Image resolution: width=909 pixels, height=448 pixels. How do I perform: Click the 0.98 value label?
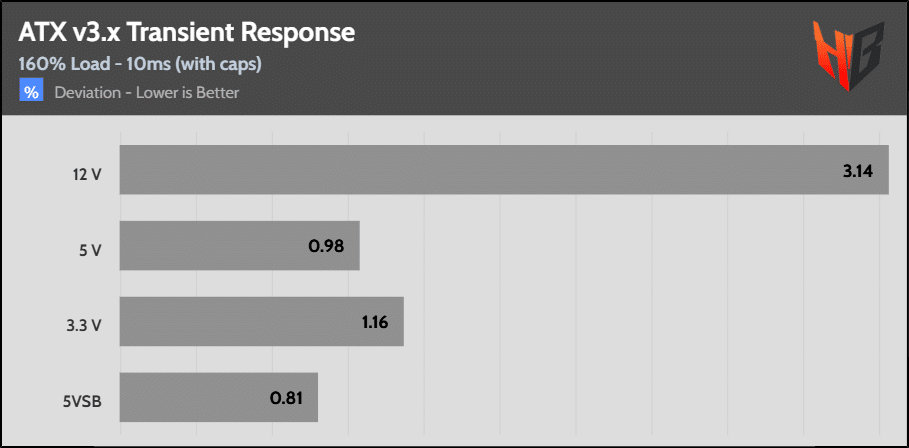coord(327,246)
